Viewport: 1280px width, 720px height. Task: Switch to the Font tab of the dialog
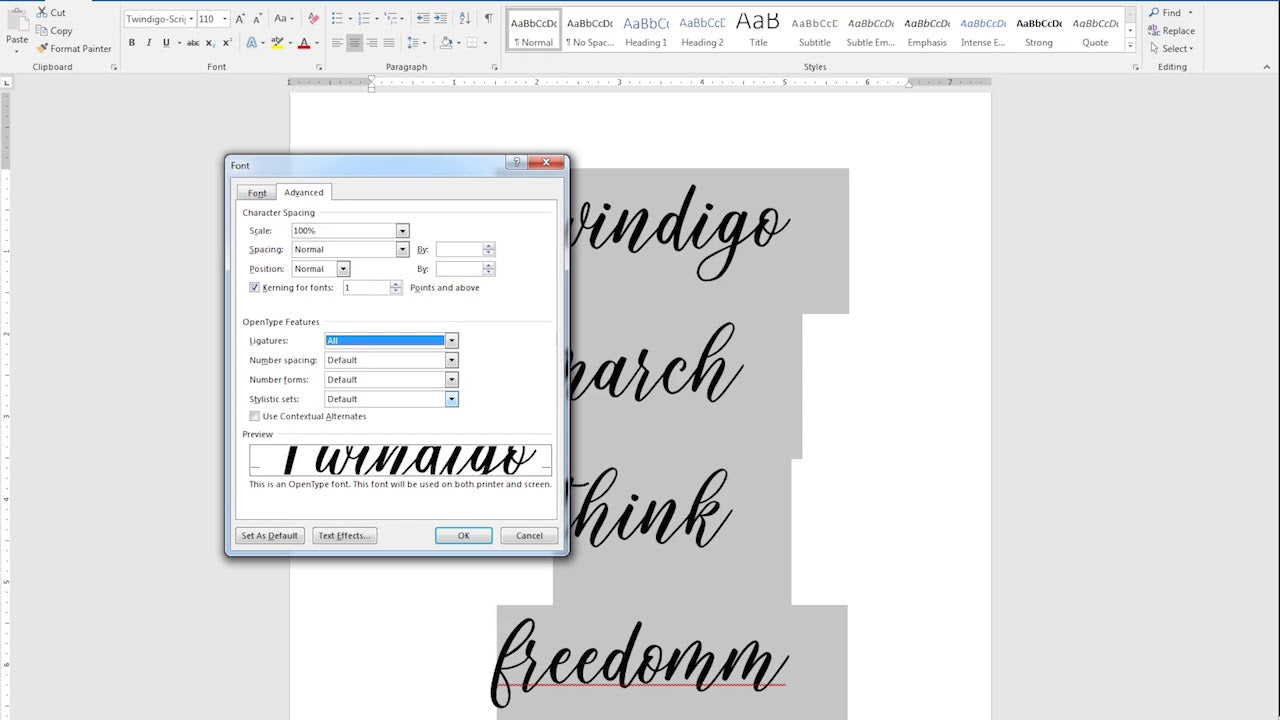(x=256, y=192)
